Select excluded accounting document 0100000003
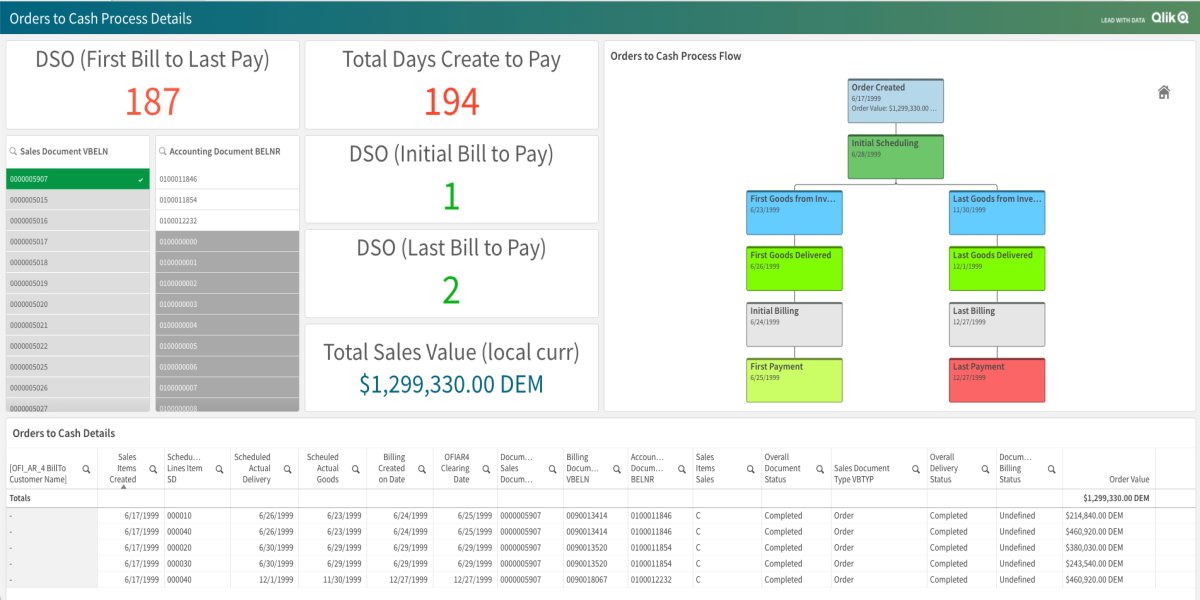 (x=227, y=304)
